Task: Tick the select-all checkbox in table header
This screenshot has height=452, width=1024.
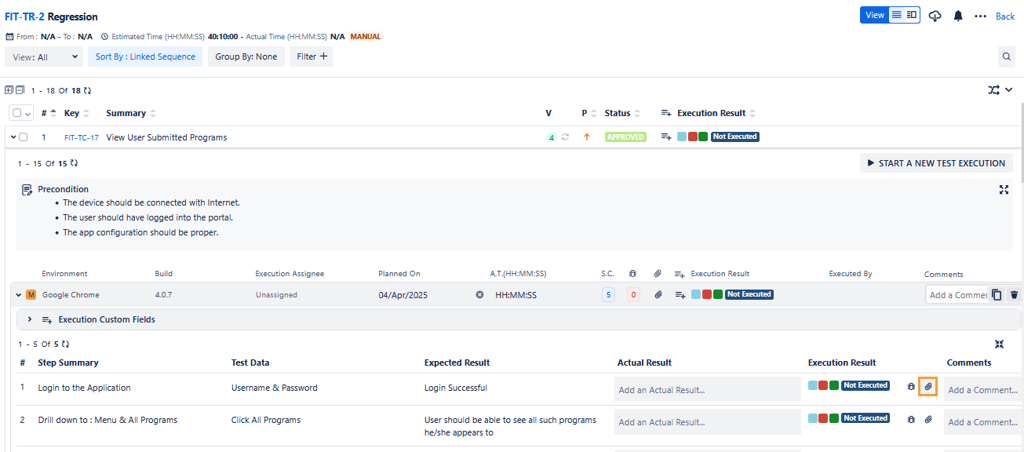Action: tap(17, 113)
